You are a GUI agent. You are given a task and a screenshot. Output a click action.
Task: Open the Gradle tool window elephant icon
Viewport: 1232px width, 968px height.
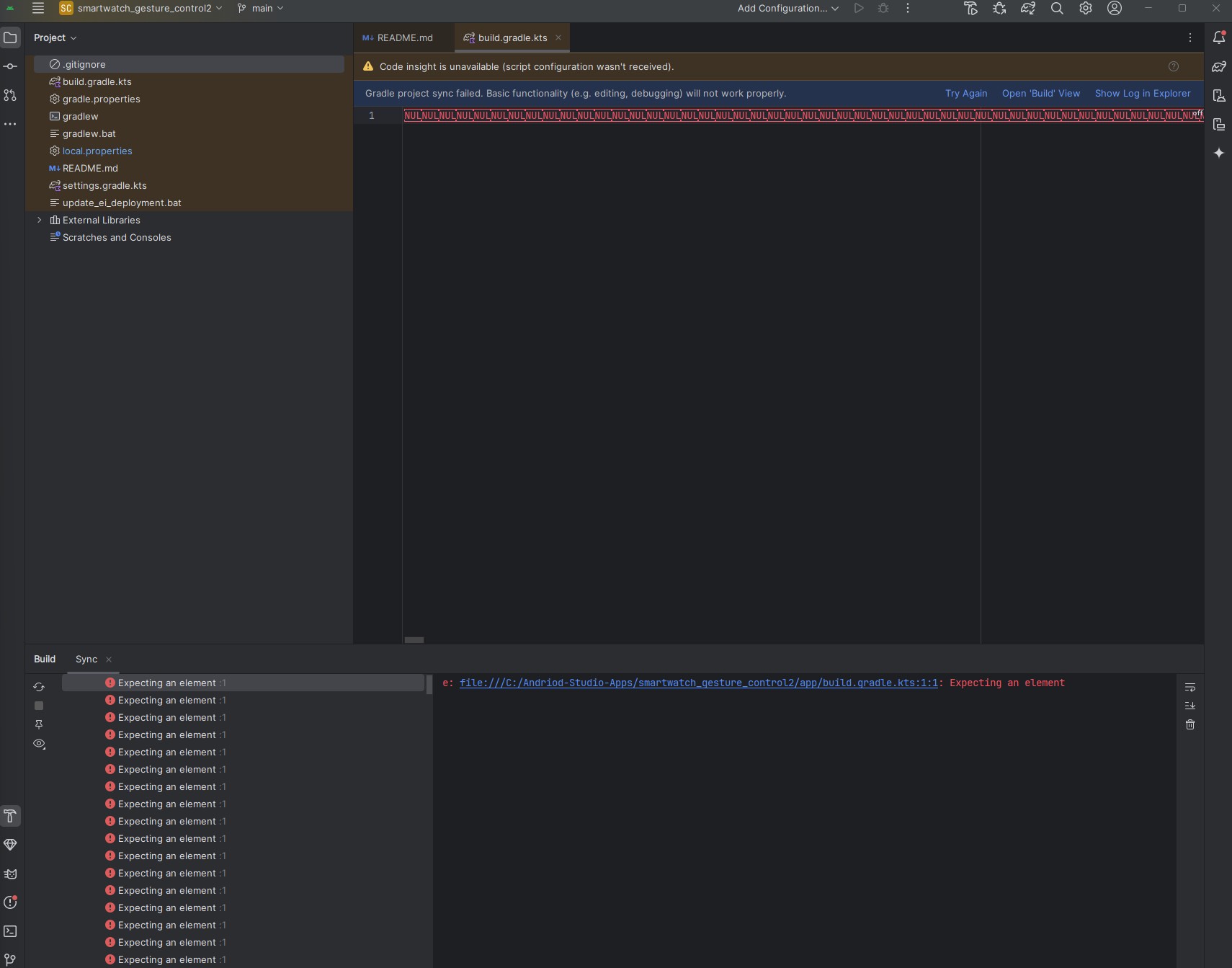(1219, 66)
